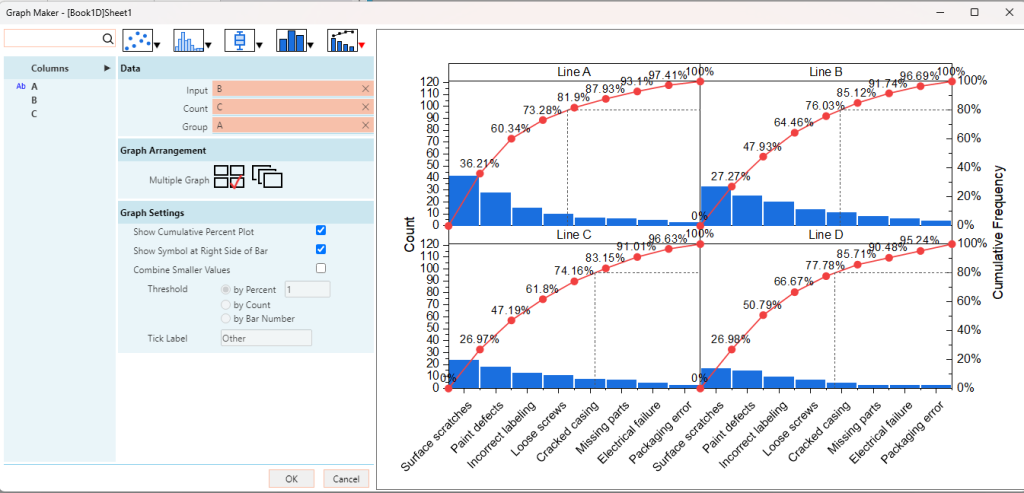Remove column B from Input field
The image size is (1024, 493).
pyautogui.click(x=366, y=89)
